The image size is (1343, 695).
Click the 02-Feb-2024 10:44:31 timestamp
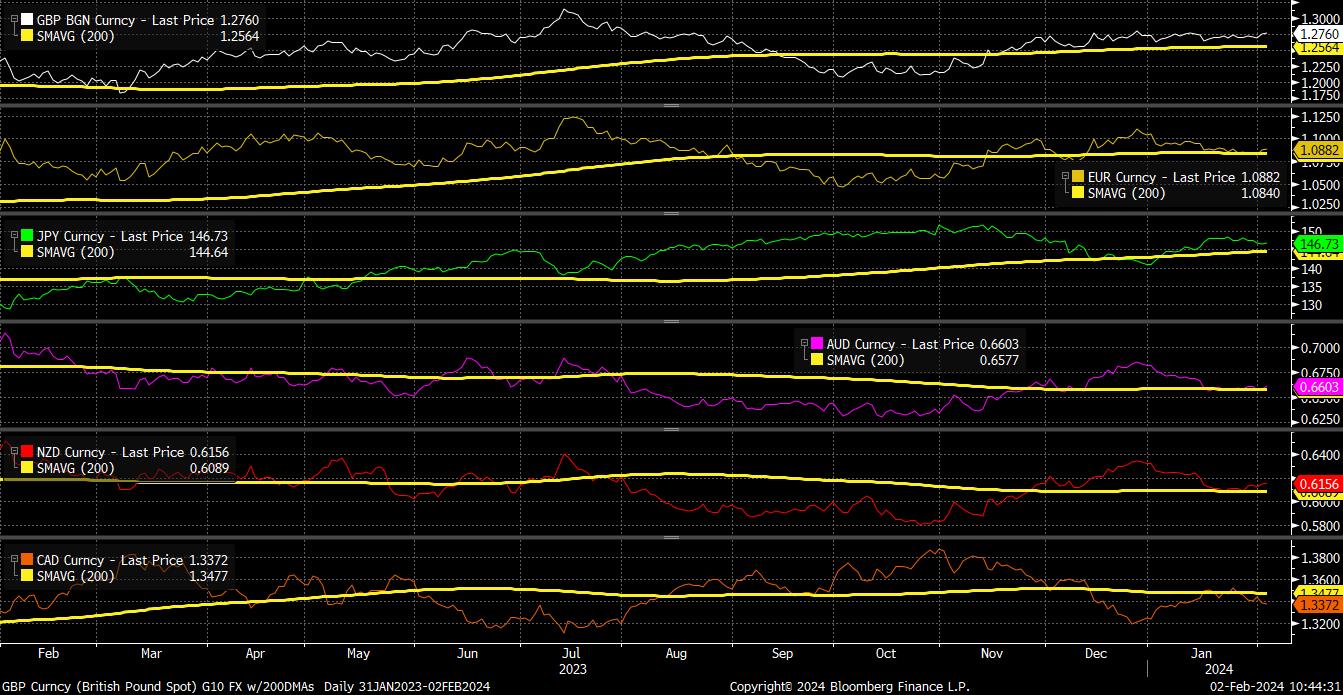coord(1273,686)
